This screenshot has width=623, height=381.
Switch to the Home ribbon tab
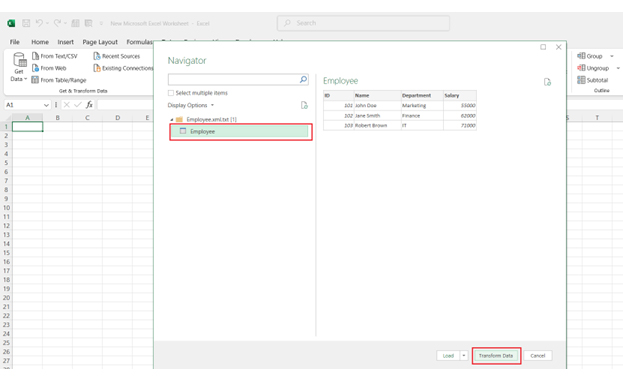(x=40, y=42)
